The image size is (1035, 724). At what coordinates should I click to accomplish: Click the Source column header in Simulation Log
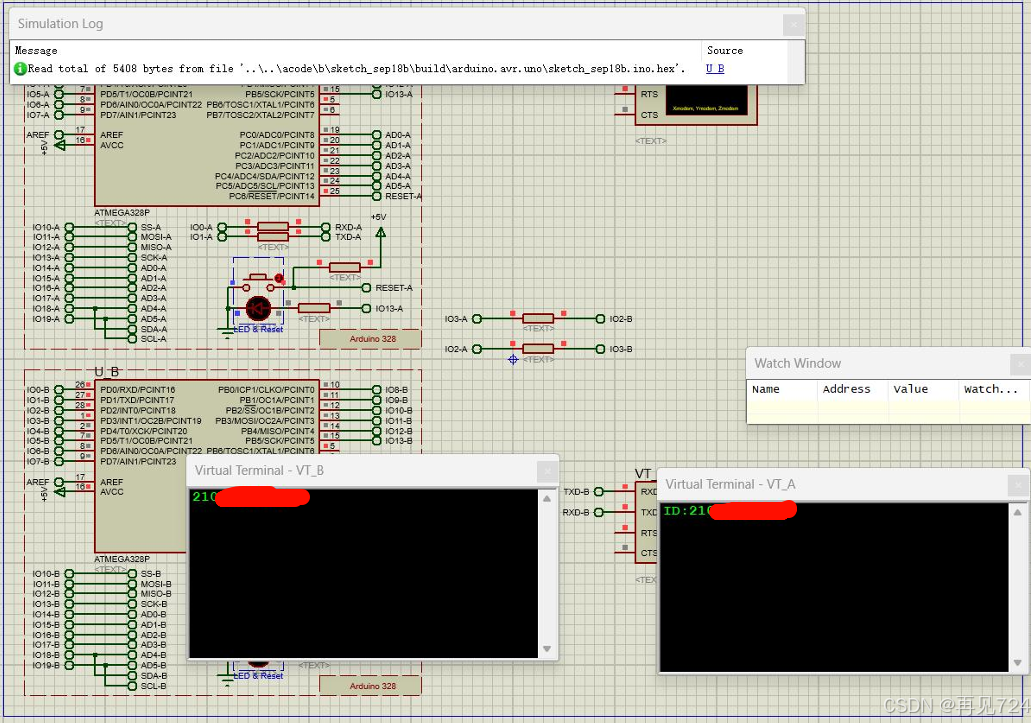tap(725, 51)
